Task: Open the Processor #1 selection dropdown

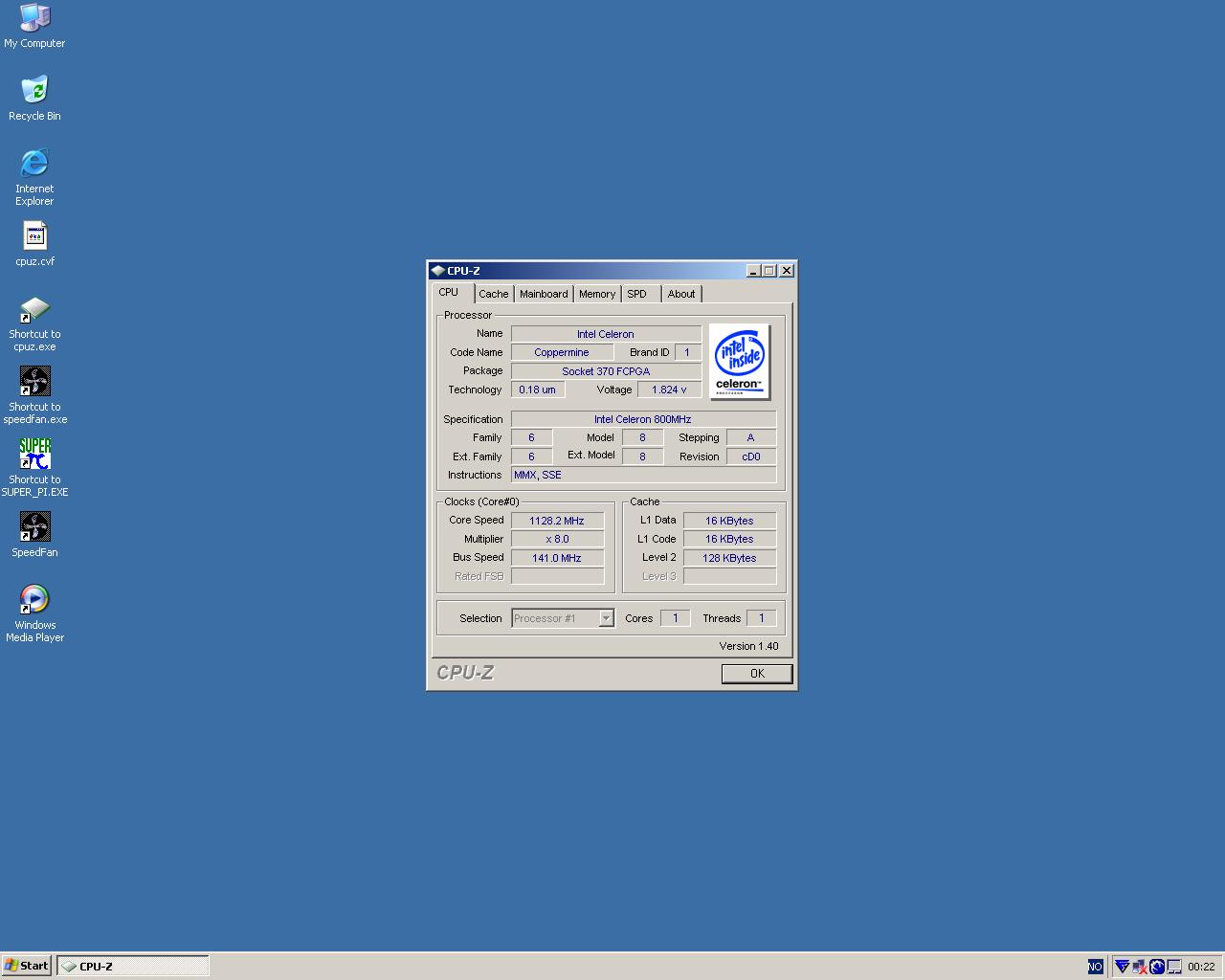Action: [563, 618]
